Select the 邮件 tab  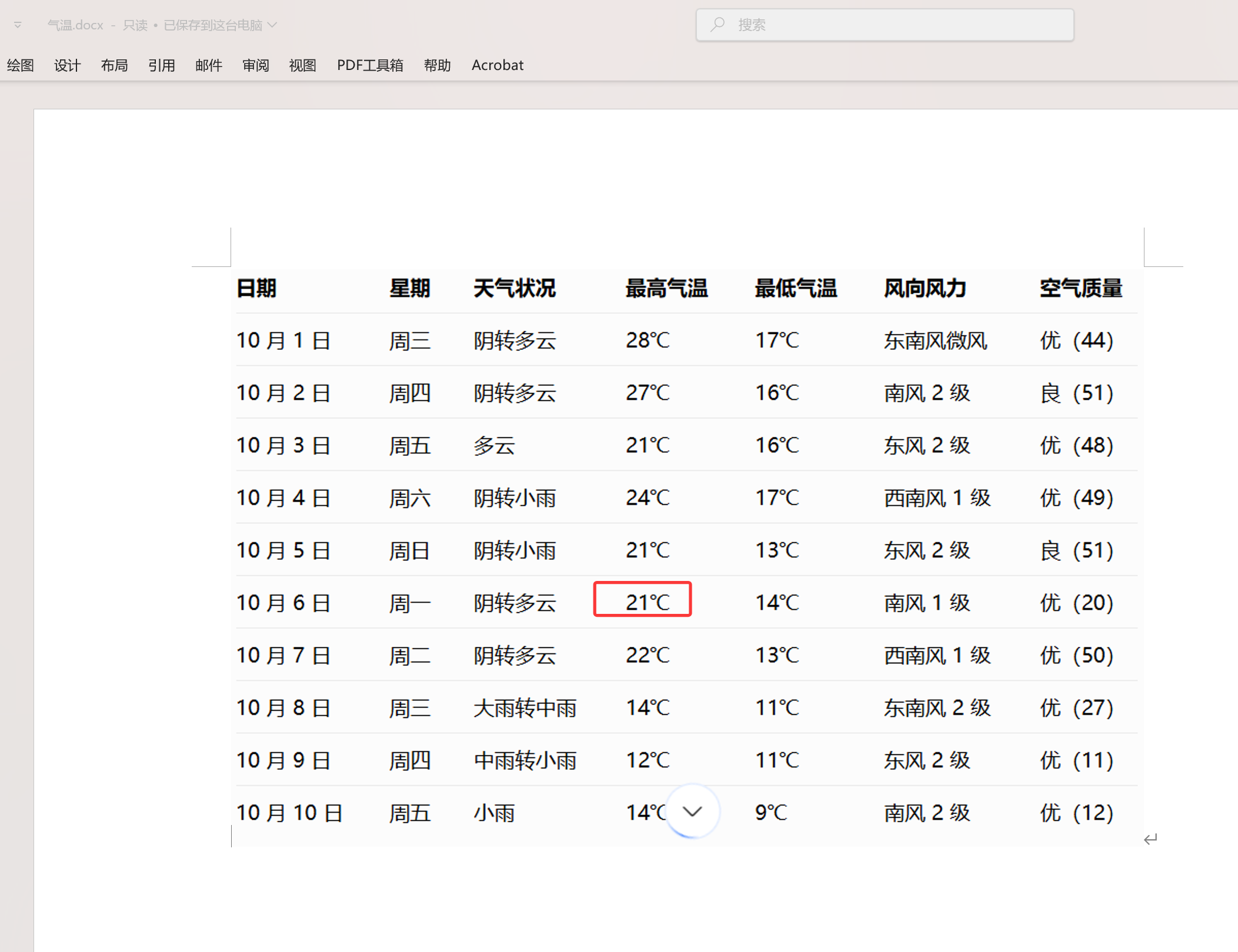pyautogui.click(x=208, y=65)
